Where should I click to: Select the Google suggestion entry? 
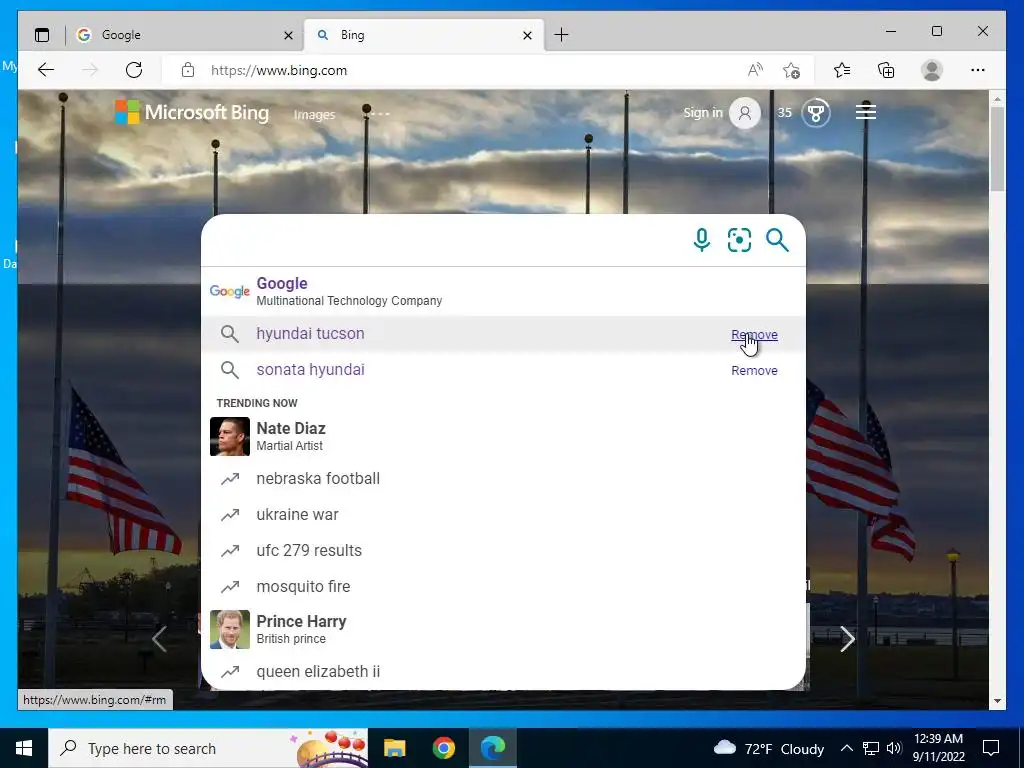(x=503, y=291)
